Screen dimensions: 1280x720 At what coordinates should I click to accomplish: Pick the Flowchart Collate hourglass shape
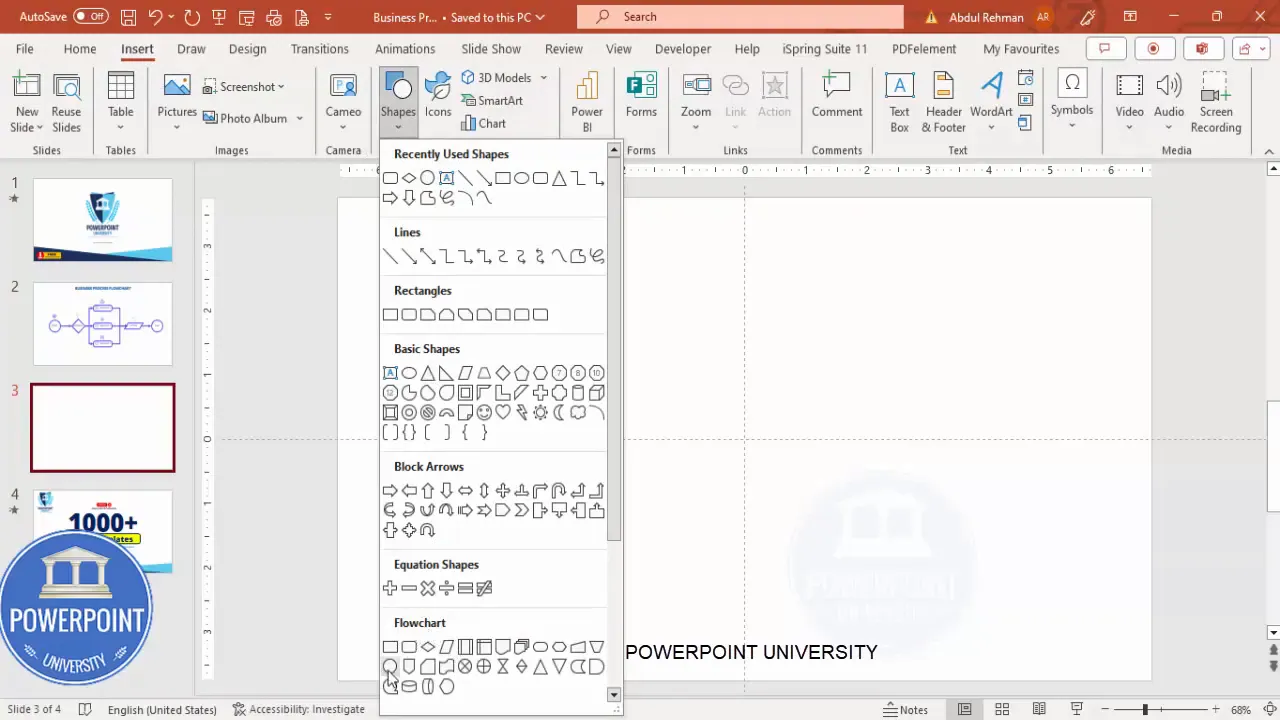[x=503, y=667]
